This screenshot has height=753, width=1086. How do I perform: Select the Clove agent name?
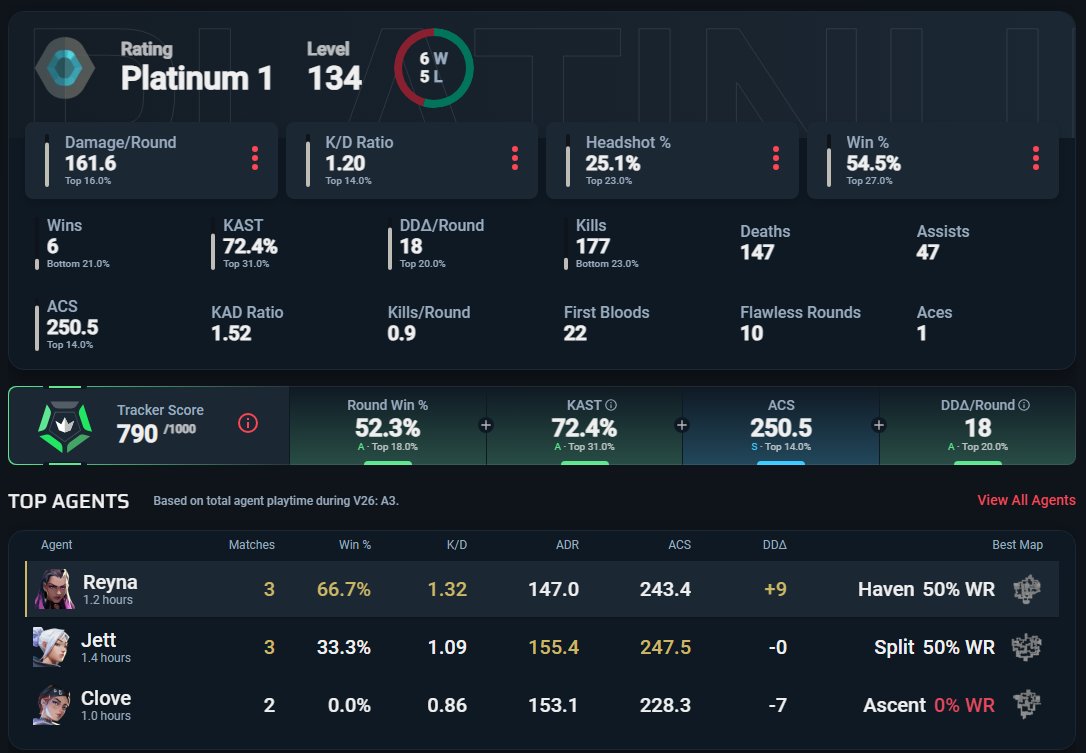click(x=106, y=698)
